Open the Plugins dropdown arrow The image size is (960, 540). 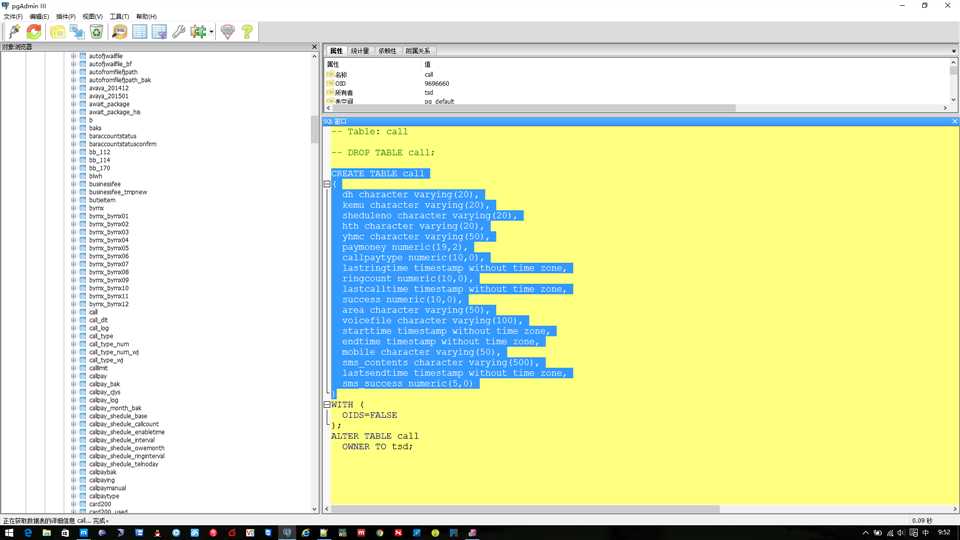coord(212,32)
